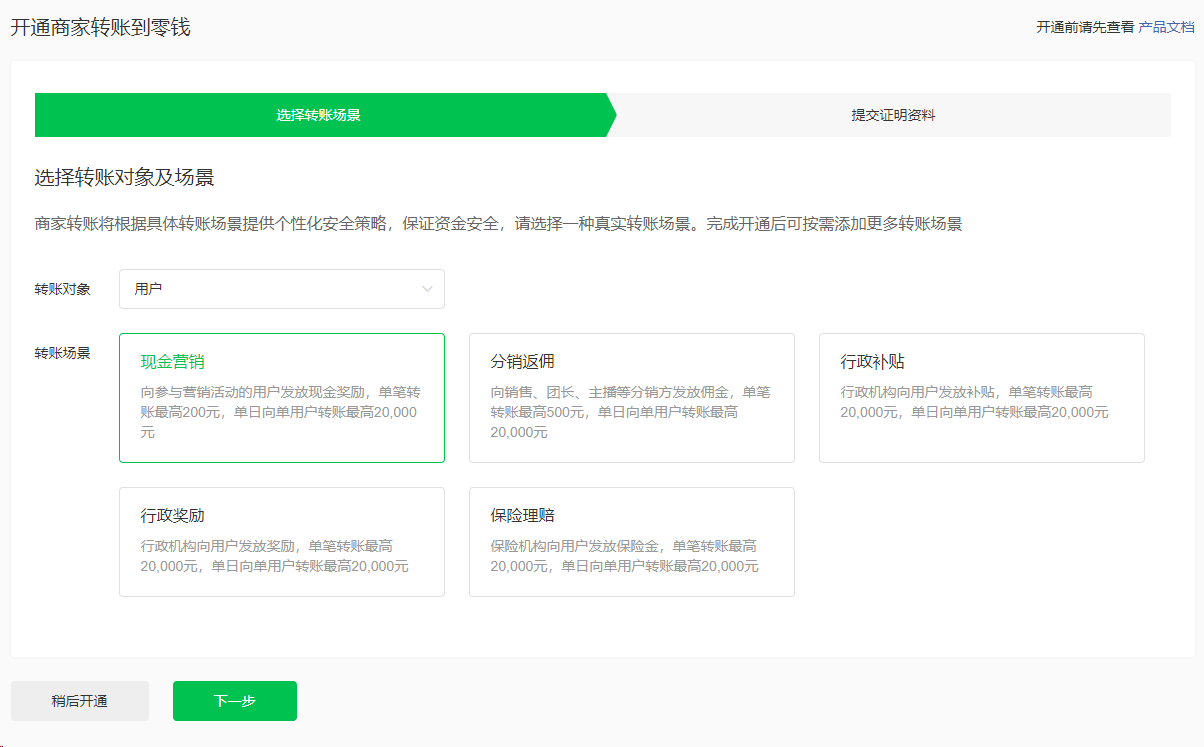Open the 产品文档 link
This screenshot has height=747, width=1204.
point(1167,27)
